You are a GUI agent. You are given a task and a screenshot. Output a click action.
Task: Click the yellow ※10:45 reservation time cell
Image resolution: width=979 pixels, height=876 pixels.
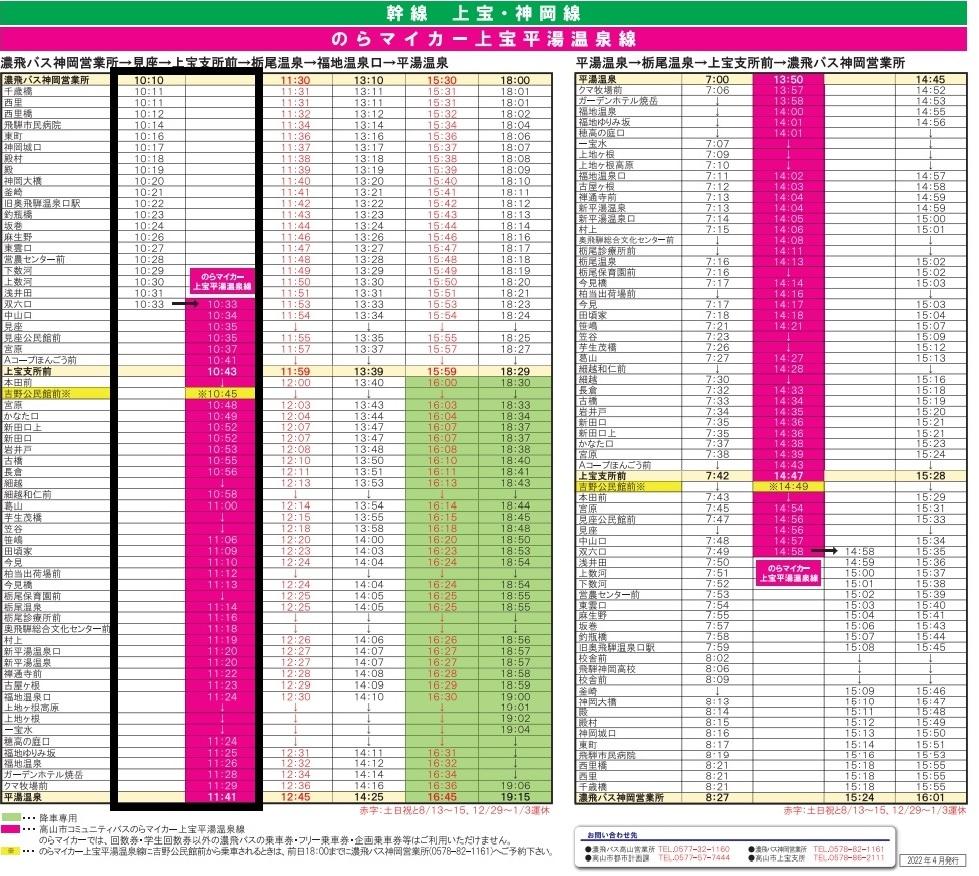[x=222, y=394]
